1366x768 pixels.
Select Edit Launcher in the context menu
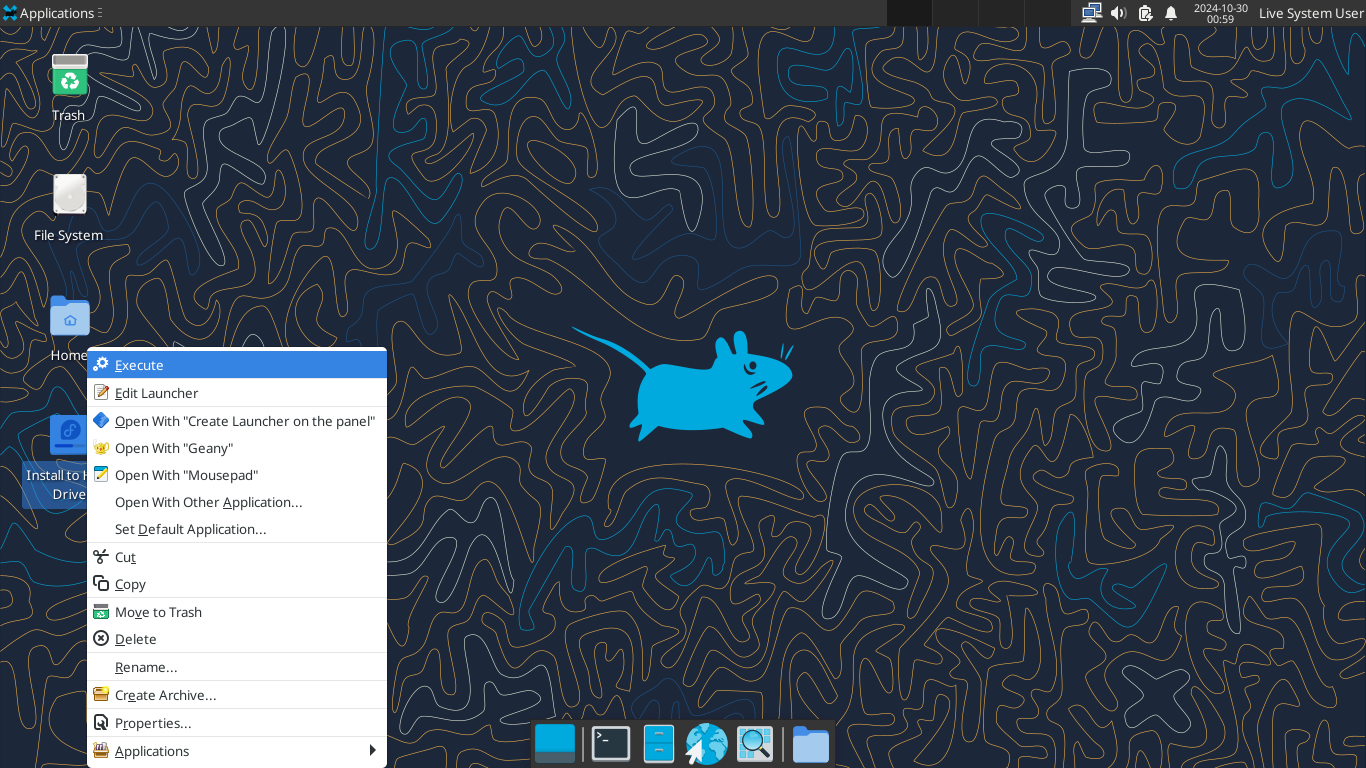point(237,393)
